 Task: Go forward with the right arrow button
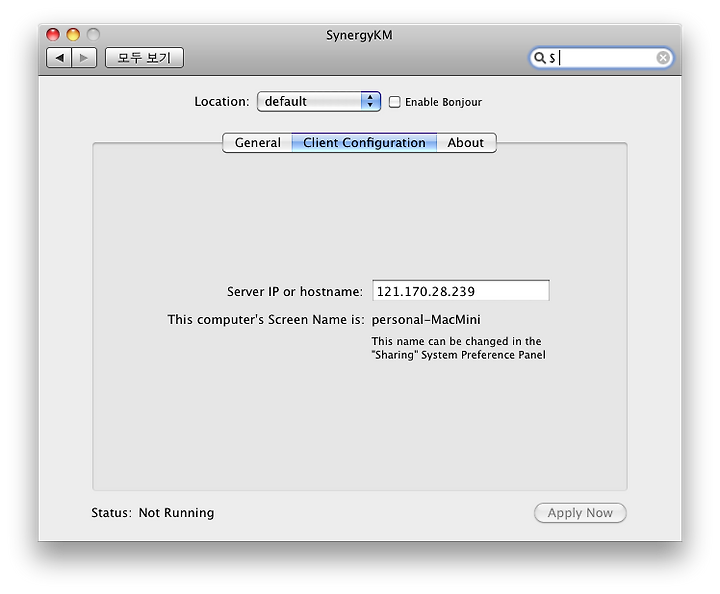(x=84, y=58)
